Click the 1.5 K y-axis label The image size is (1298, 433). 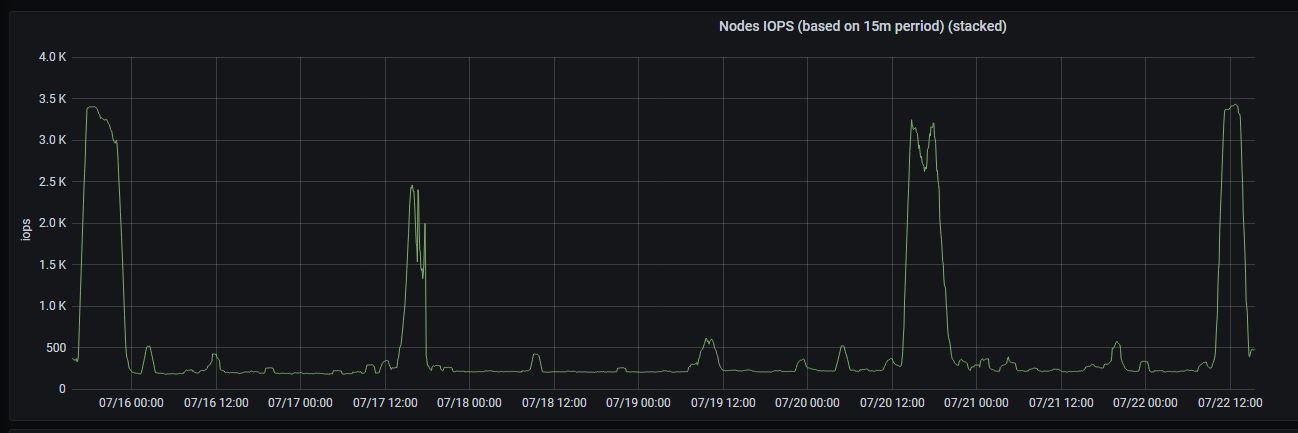click(52, 265)
